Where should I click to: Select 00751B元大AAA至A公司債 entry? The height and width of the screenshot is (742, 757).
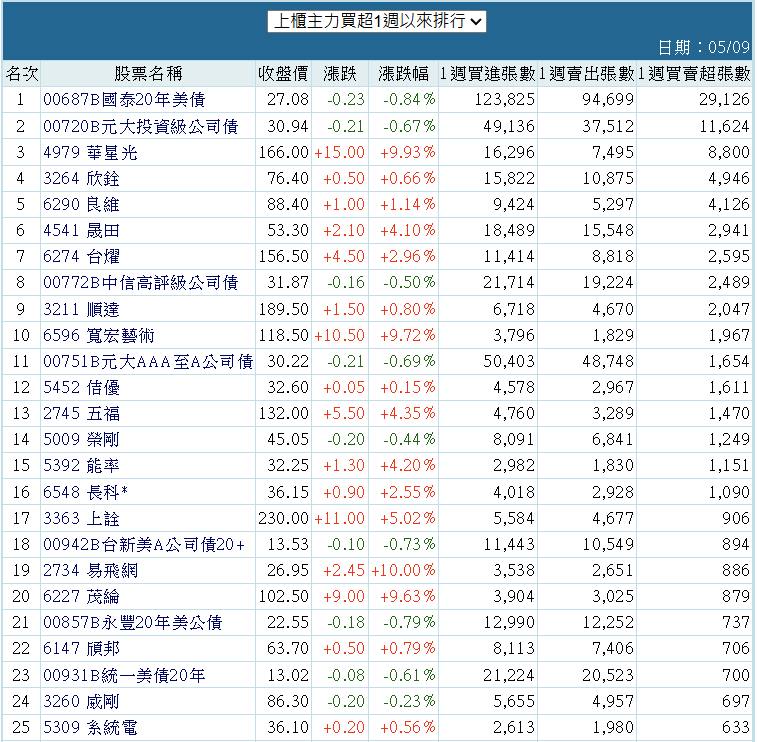pyautogui.click(x=148, y=361)
